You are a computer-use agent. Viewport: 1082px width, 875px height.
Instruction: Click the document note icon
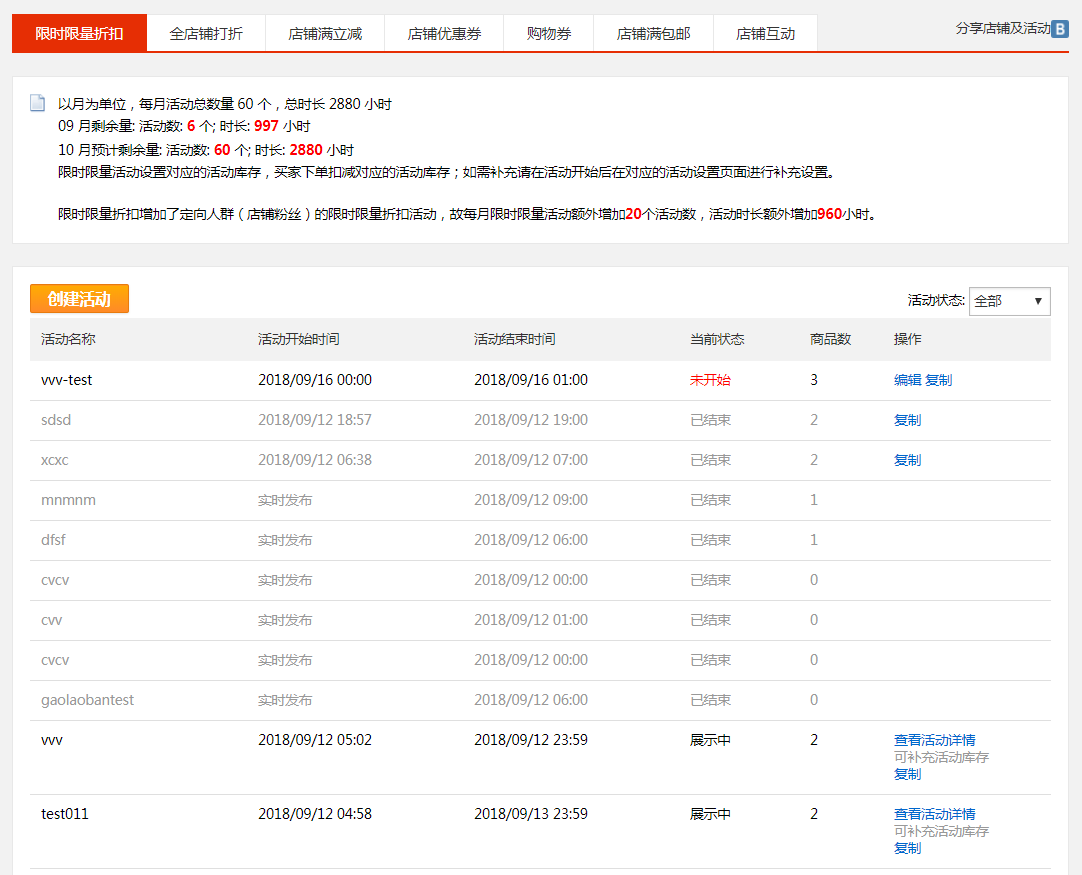tap(38, 103)
